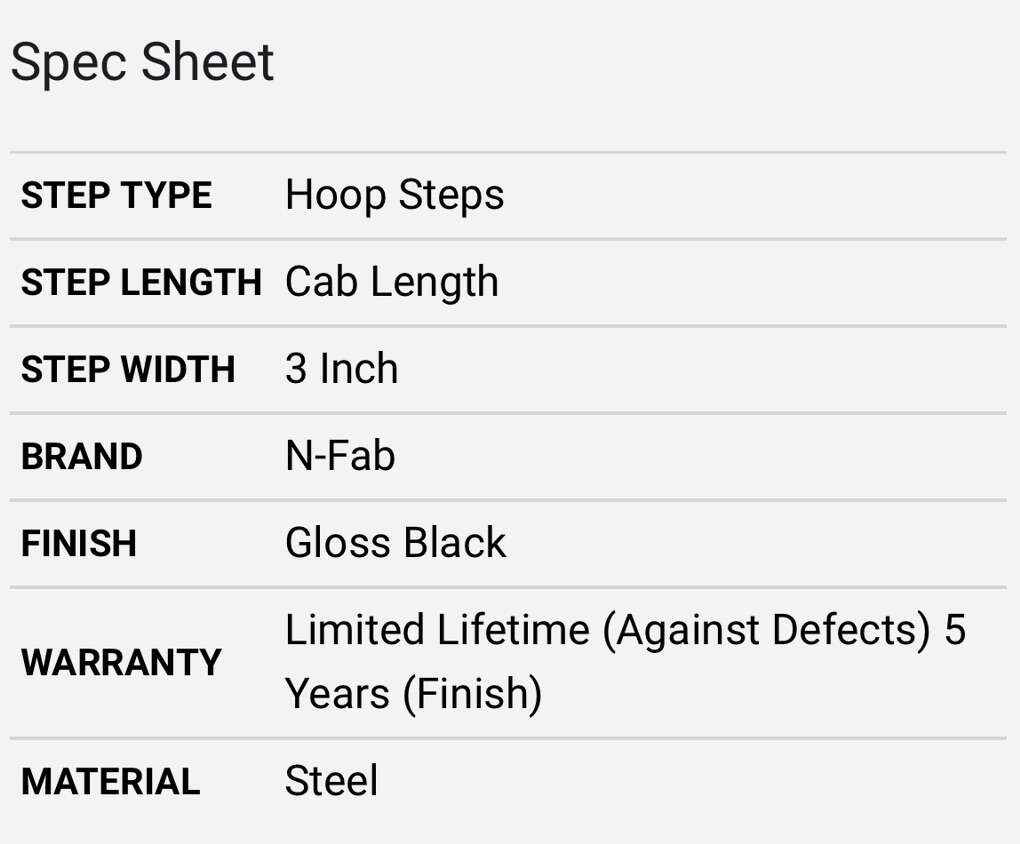
Task: Select the STEP TYPE label
Action: pos(116,196)
